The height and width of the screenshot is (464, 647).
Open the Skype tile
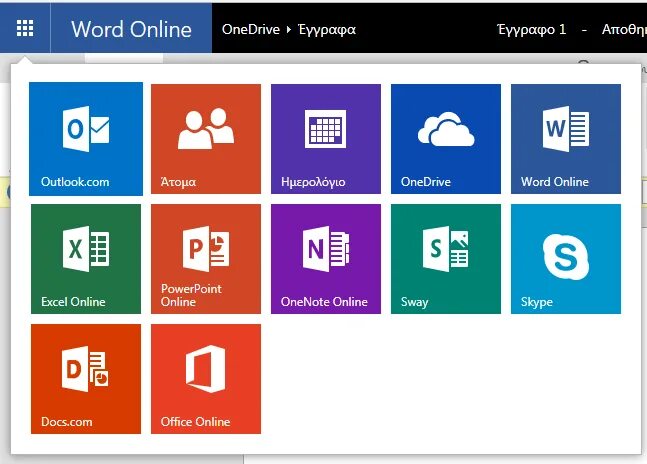click(x=566, y=259)
